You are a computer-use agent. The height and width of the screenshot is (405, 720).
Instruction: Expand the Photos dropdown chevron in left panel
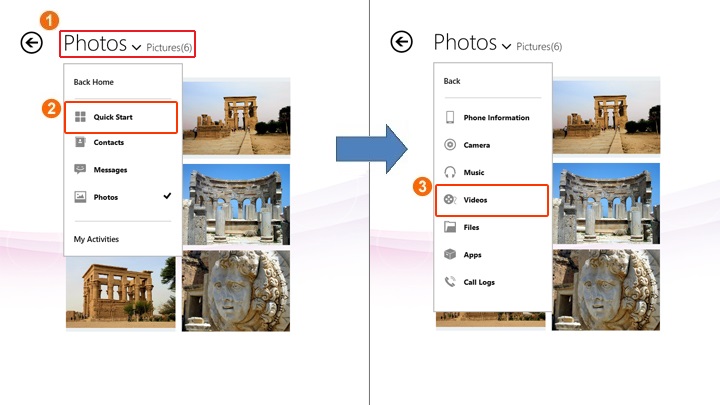[x=136, y=47]
